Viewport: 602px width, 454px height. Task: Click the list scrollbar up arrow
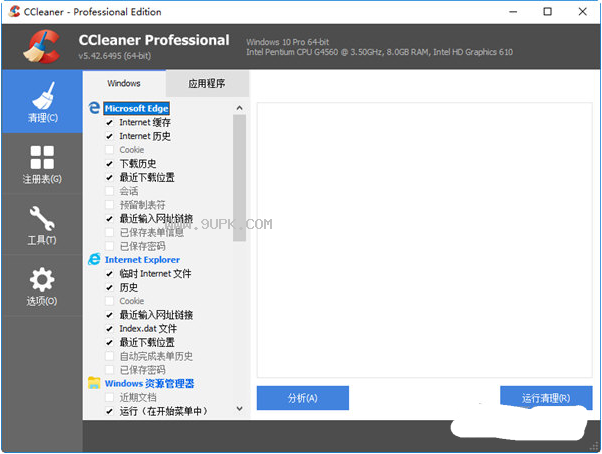[240, 108]
